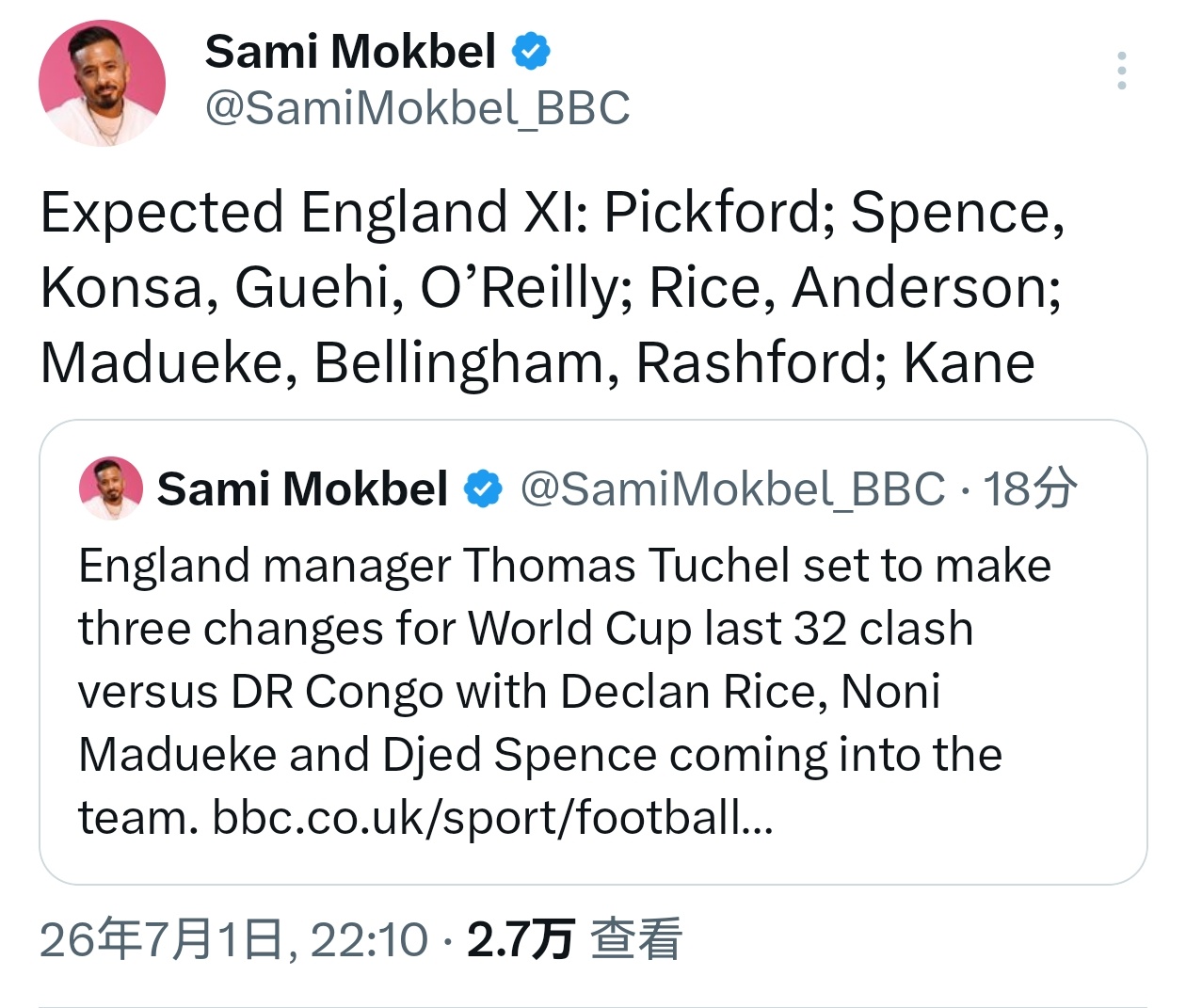Open the @SamiMokbel_BBC handle under the name
Viewport: 1186px width, 1008px height.
coord(417,107)
